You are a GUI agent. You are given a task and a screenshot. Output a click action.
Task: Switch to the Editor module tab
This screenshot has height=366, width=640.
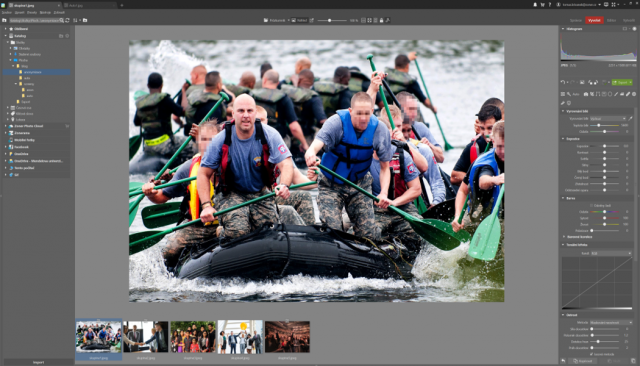click(x=611, y=20)
